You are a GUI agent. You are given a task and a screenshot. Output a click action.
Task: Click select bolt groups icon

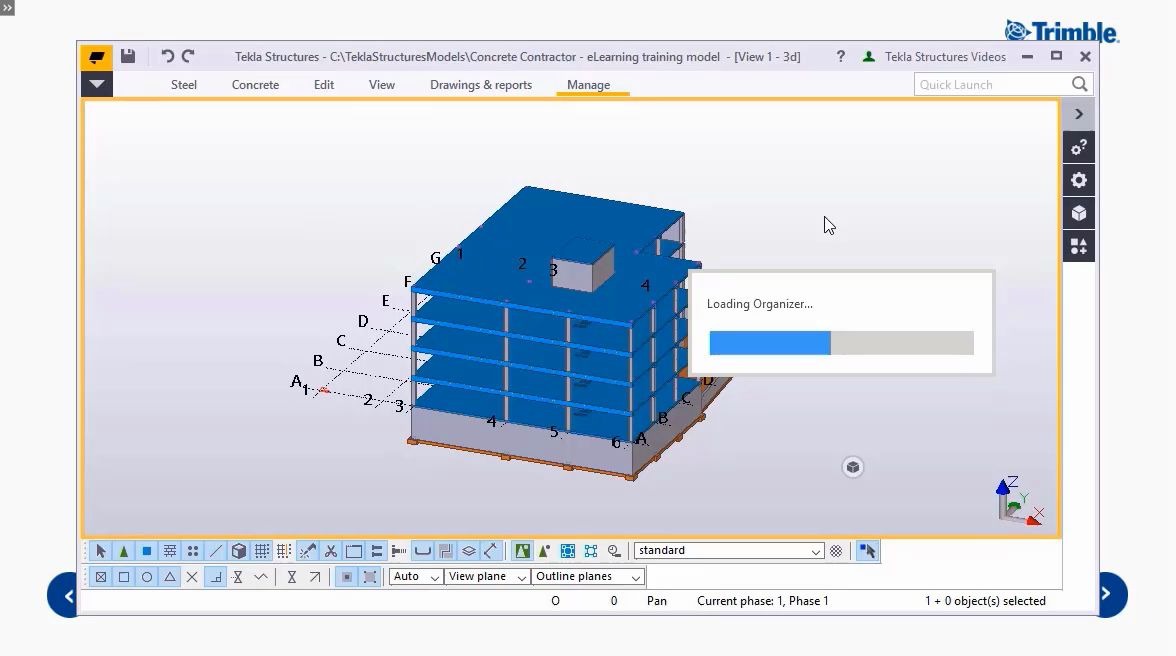(x=376, y=551)
